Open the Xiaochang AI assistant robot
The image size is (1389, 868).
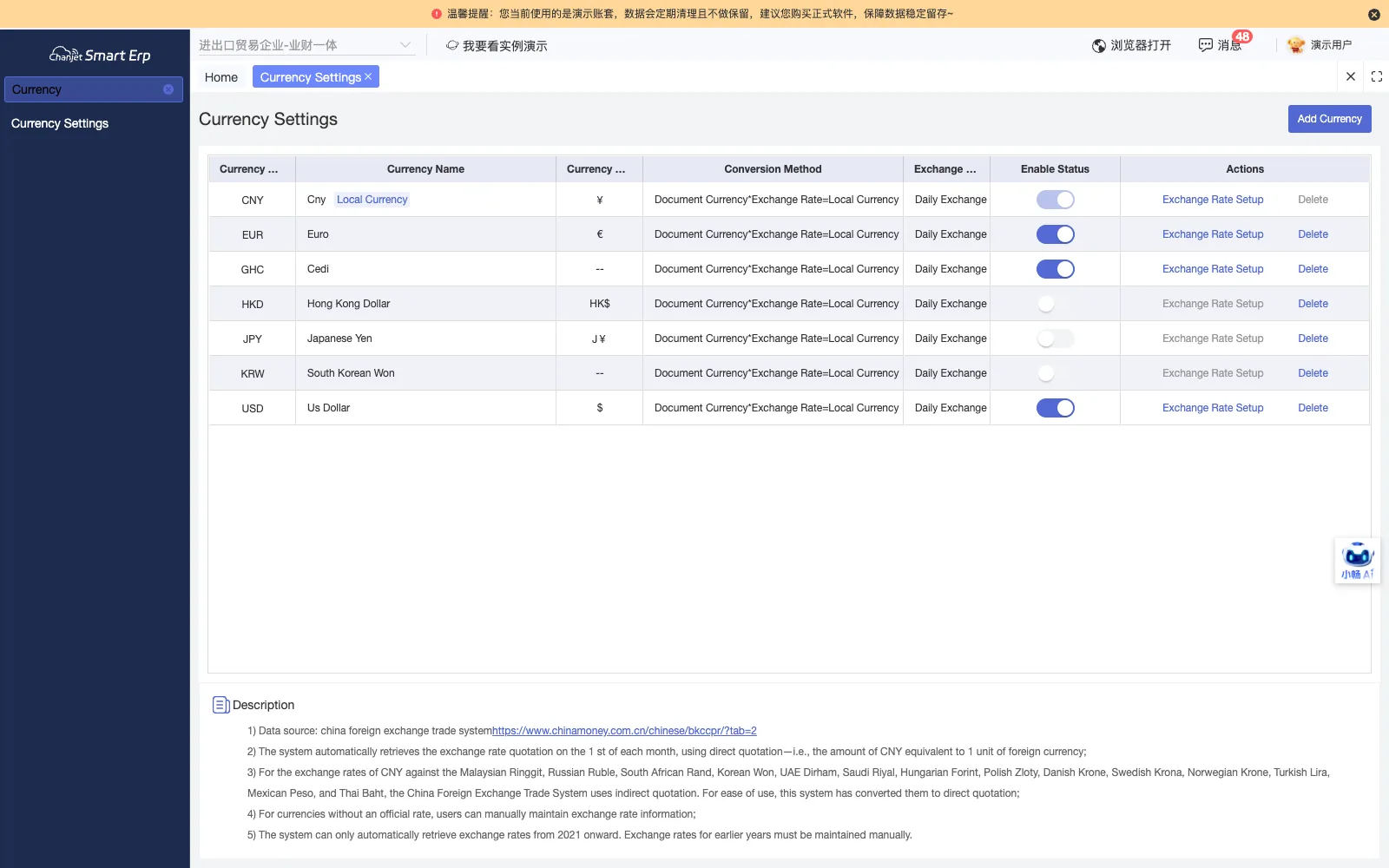1357,561
